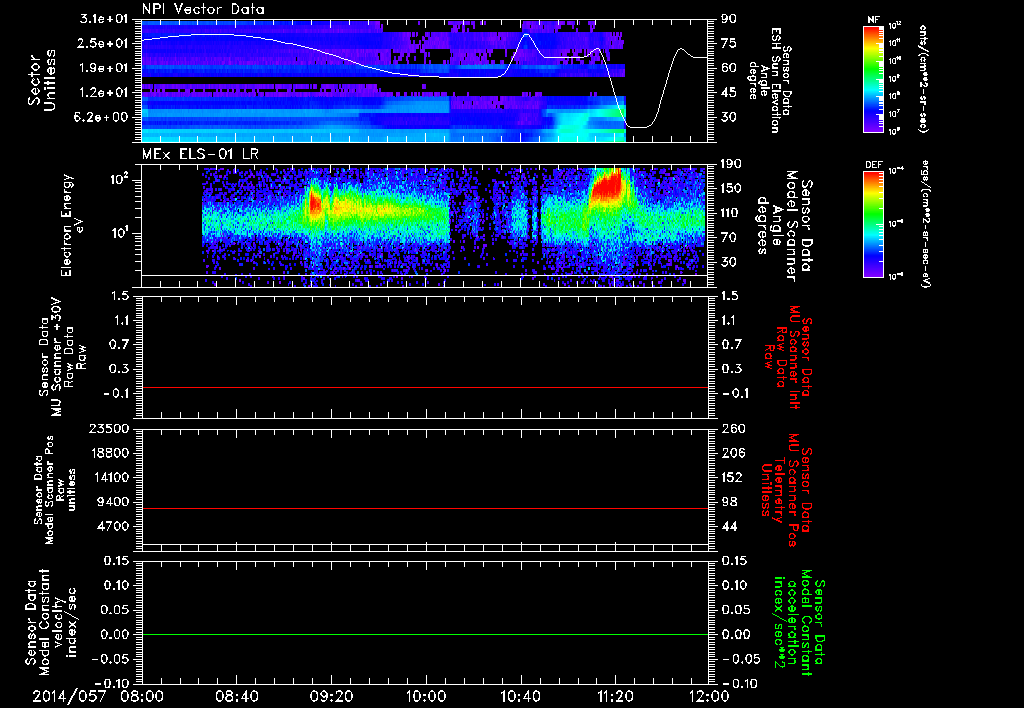Click the '1.9e+01' sector tick value

[103, 68]
